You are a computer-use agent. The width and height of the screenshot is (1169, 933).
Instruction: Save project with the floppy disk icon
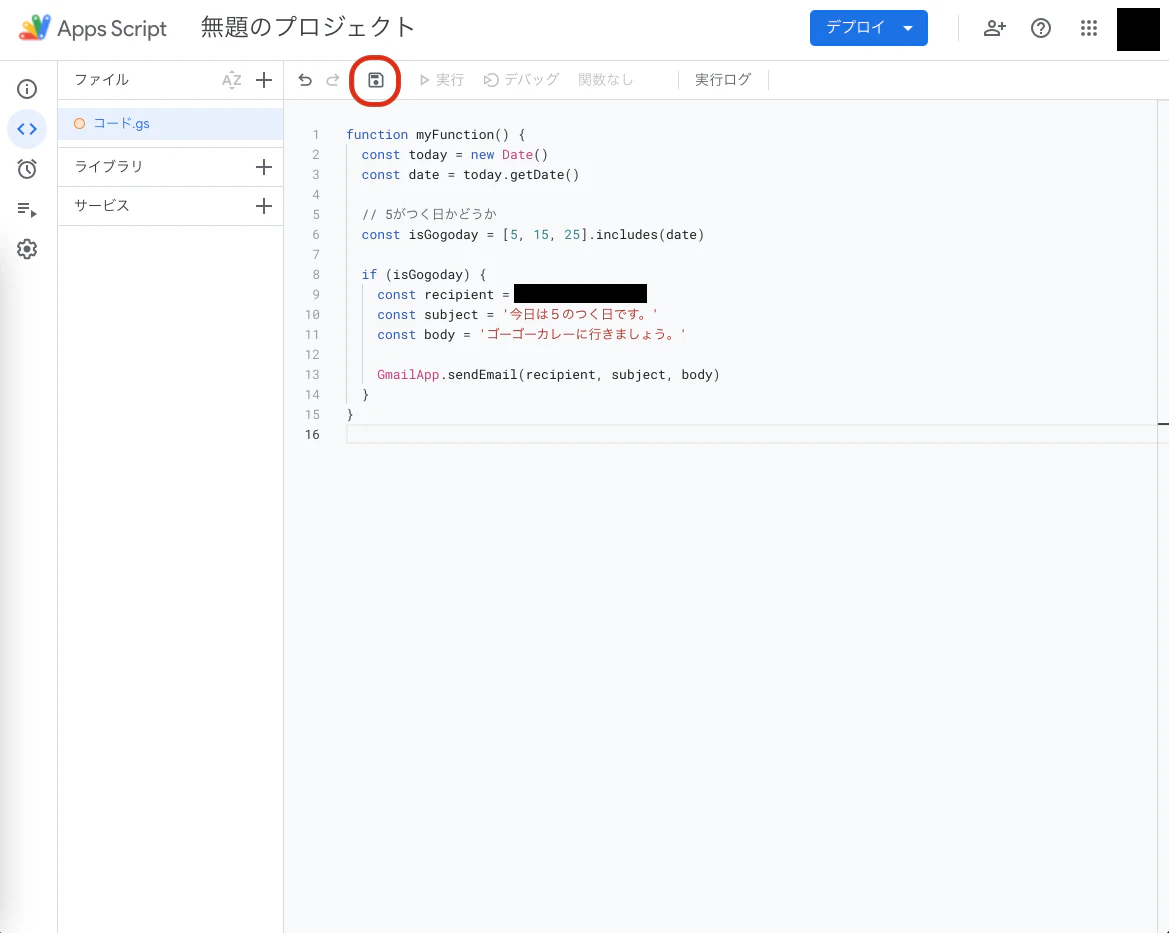pos(376,80)
